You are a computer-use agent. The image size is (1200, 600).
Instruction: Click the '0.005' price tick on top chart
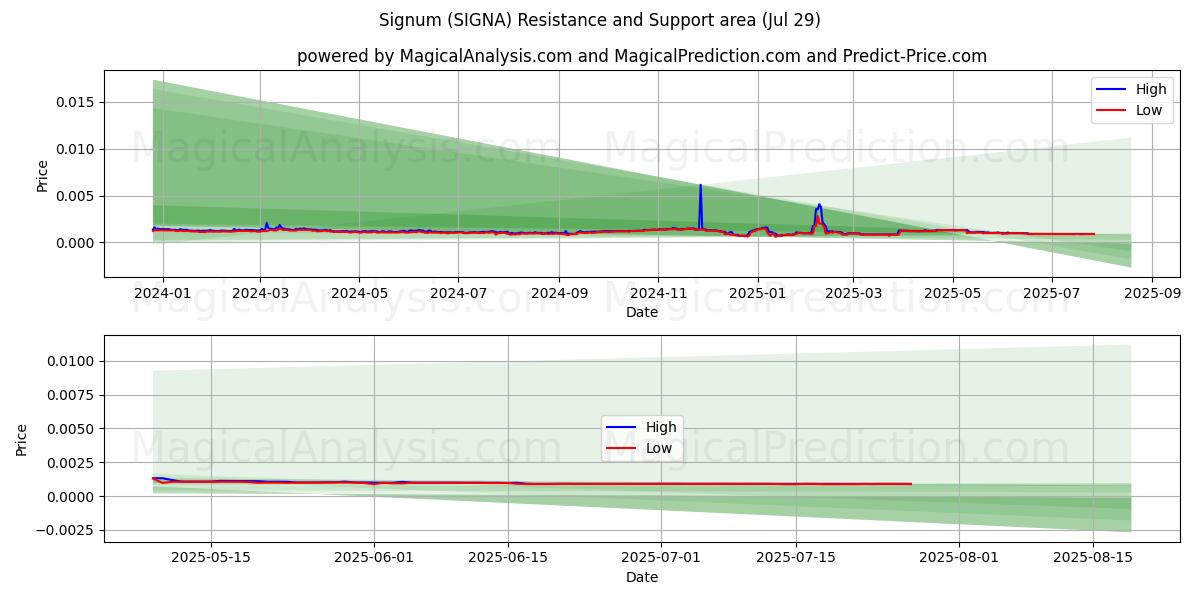point(77,196)
